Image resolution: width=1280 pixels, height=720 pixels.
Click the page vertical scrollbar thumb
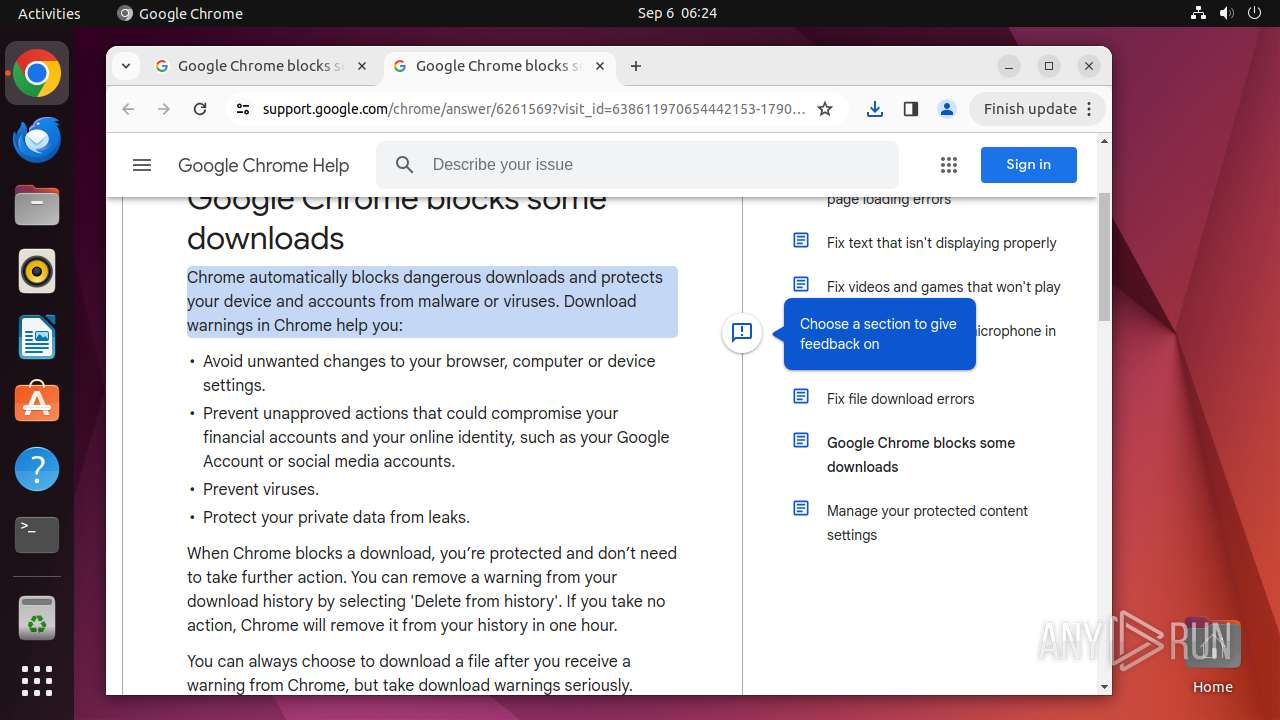tap(1104, 257)
